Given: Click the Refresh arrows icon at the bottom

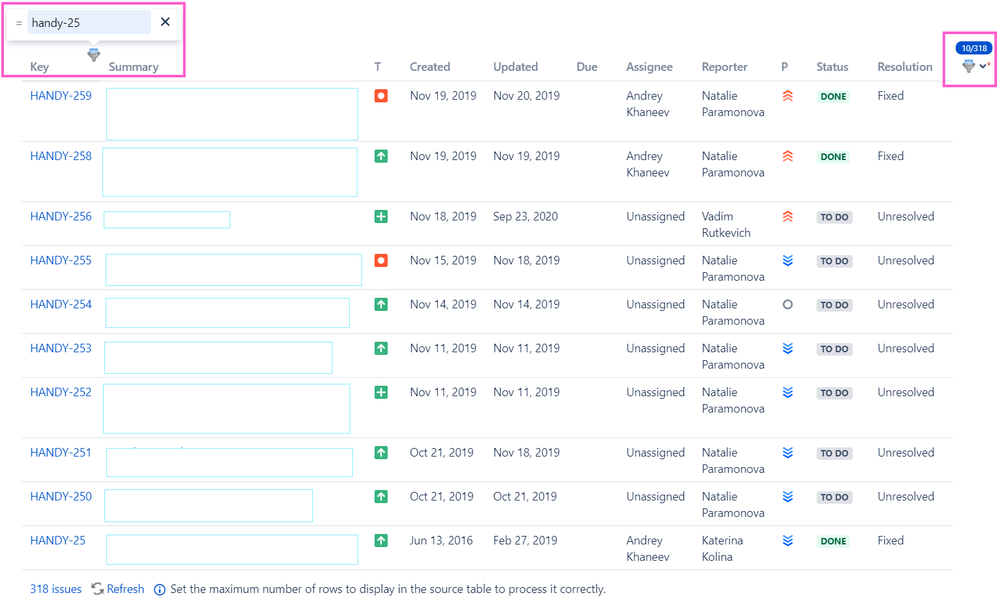Looking at the screenshot, I should point(97,589).
